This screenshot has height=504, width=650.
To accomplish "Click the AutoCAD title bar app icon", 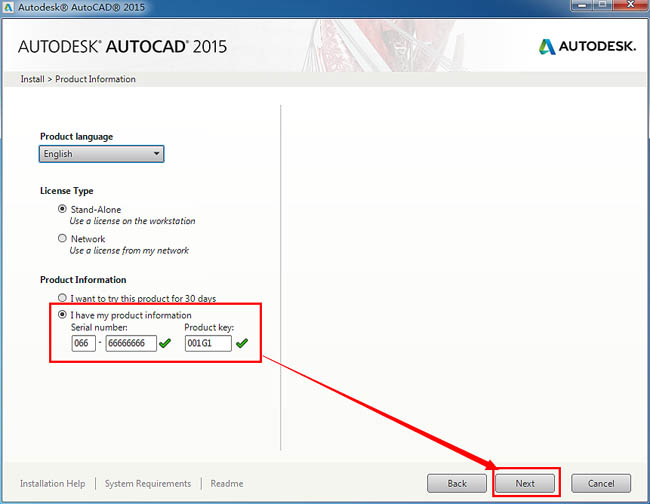I will (x=8, y=7).
